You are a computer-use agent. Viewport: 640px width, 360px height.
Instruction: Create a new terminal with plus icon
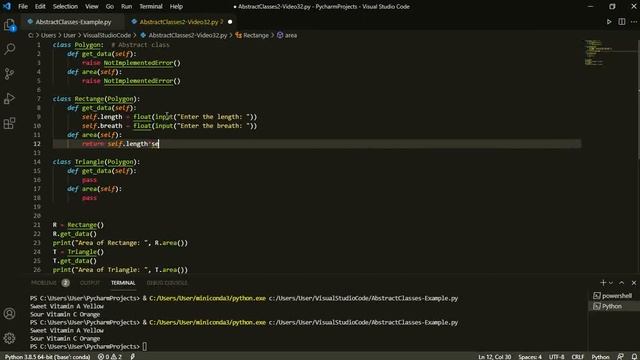click(603, 282)
